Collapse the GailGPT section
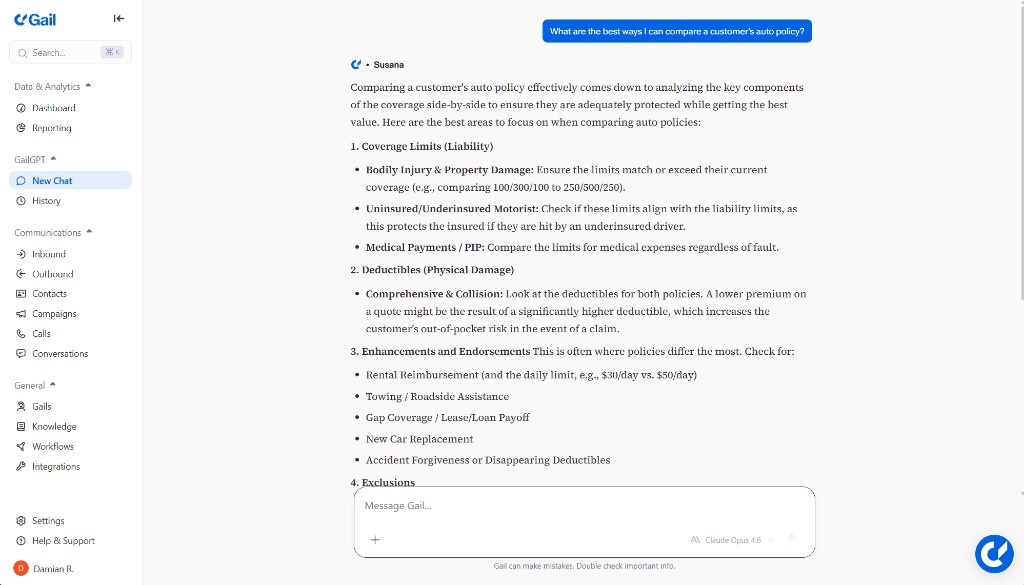This screenshot has height=585, width=1024. pos(53,159)
